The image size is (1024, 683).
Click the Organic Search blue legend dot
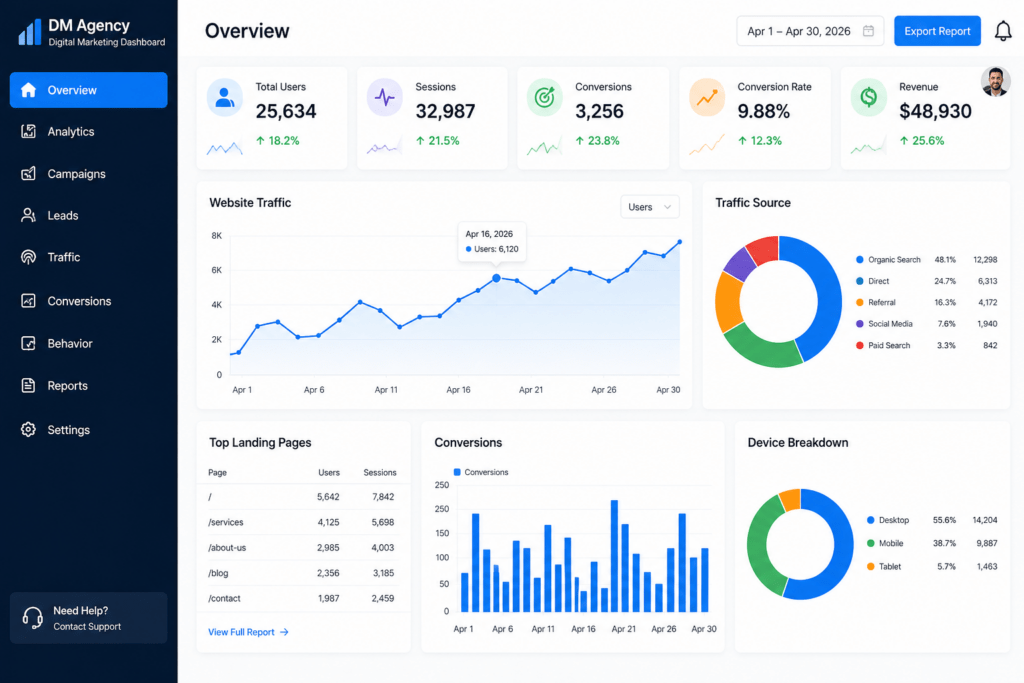tap(859, 260)
